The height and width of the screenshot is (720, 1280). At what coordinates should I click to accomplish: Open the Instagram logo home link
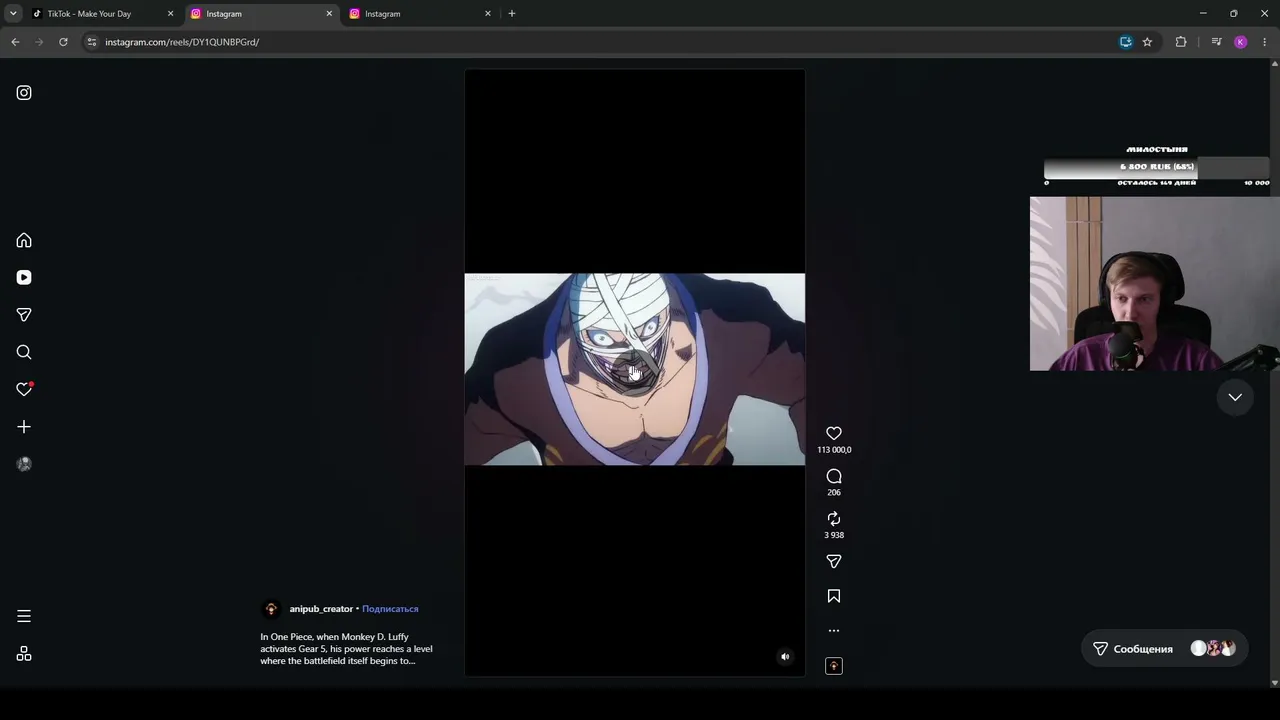click(x=24, y=93)
